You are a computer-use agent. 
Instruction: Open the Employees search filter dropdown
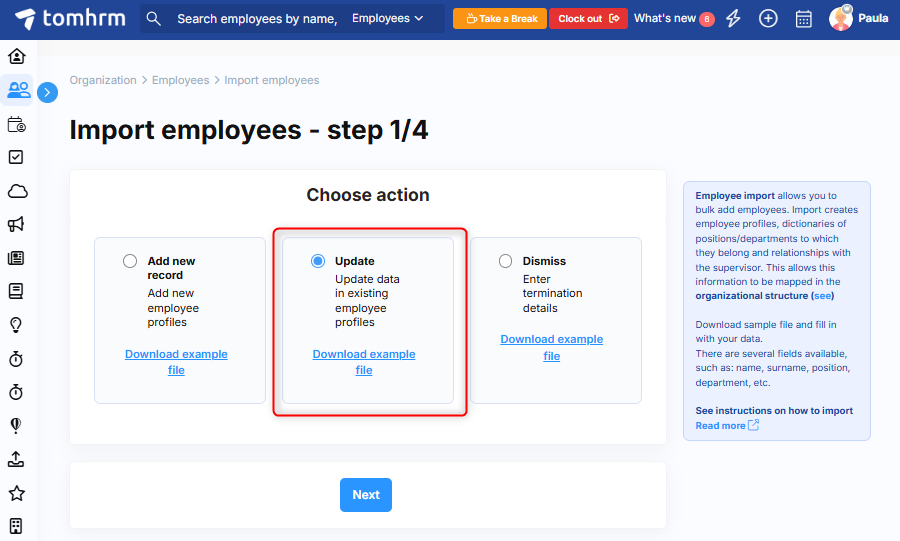pos(388,18)
